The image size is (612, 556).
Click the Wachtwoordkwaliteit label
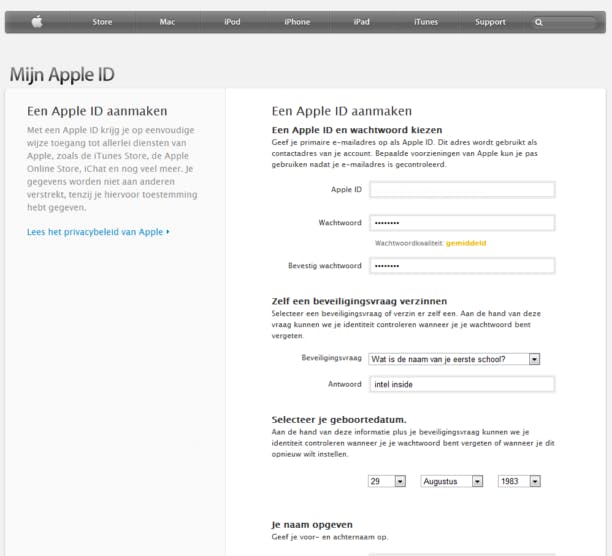click(409, 243)
